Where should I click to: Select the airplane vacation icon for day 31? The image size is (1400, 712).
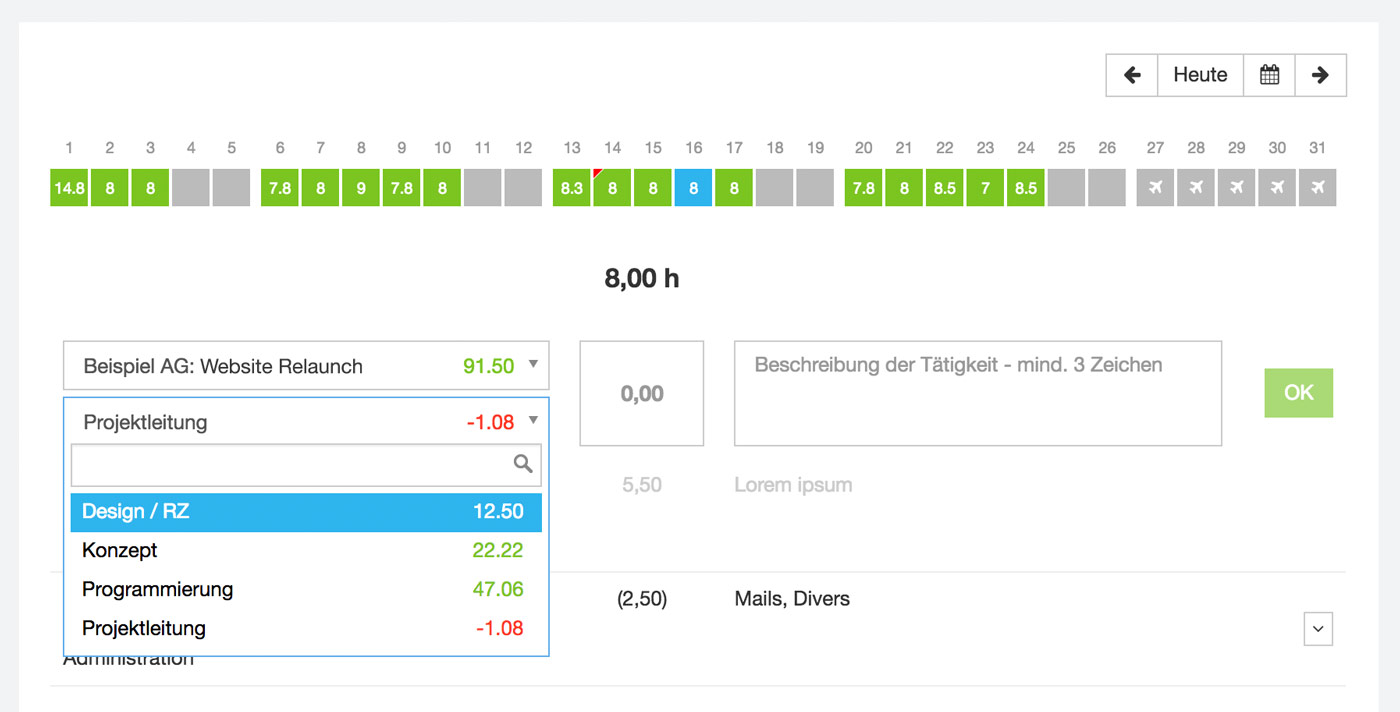point(1317,187)
